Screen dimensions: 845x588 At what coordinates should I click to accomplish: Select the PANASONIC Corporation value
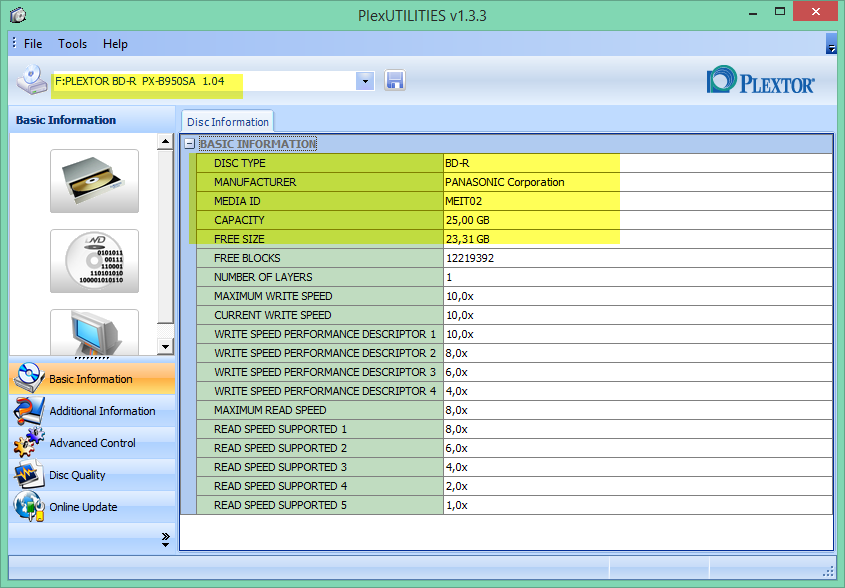click(504, 182)
